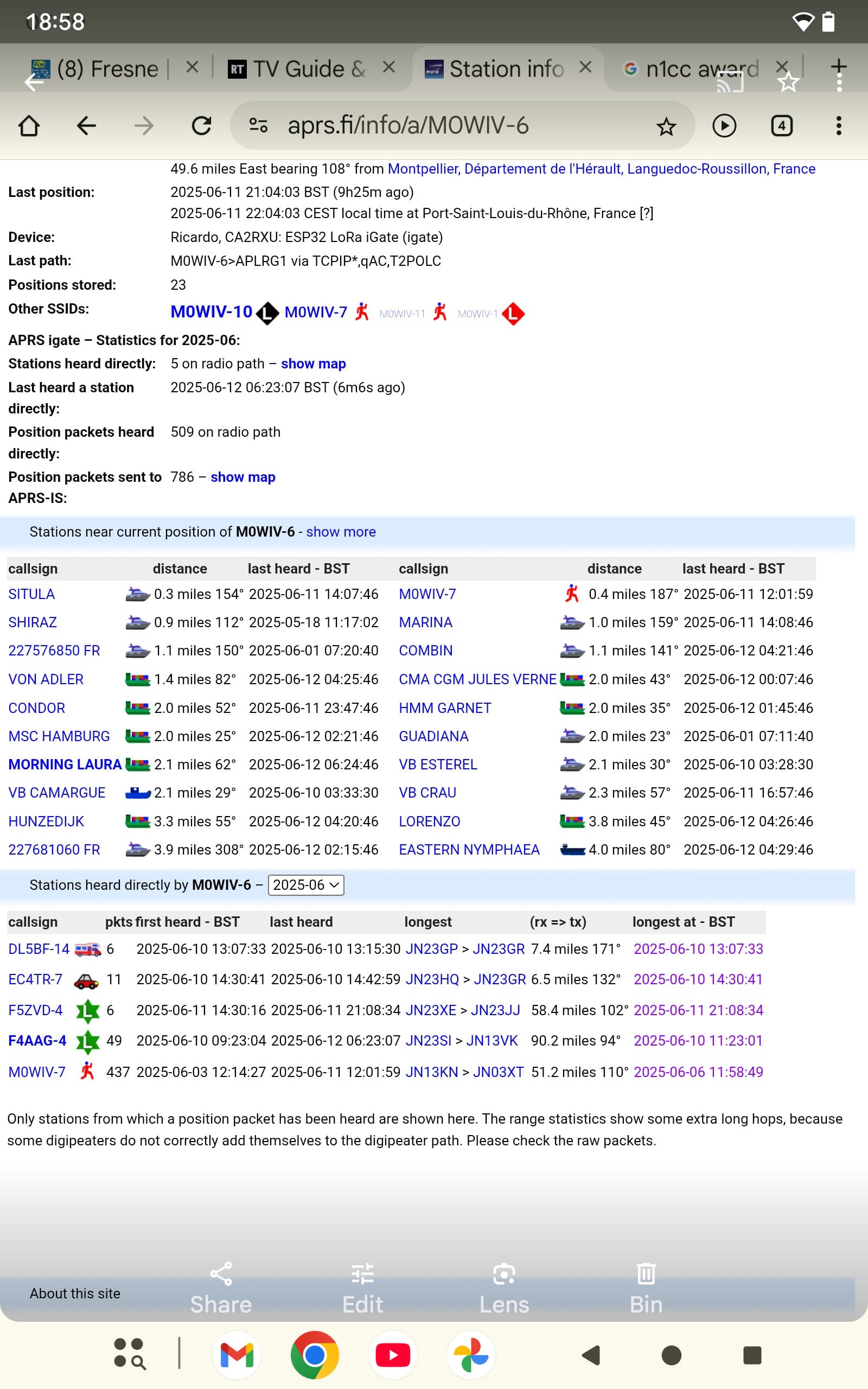868x1389 pixels.
Task: Show map for packets sent to APRS-IS
Action: 243,477
